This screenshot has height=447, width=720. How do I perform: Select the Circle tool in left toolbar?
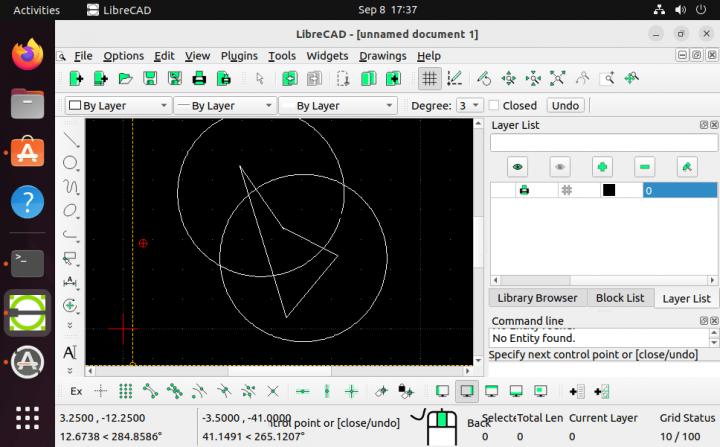click(71, 163)
